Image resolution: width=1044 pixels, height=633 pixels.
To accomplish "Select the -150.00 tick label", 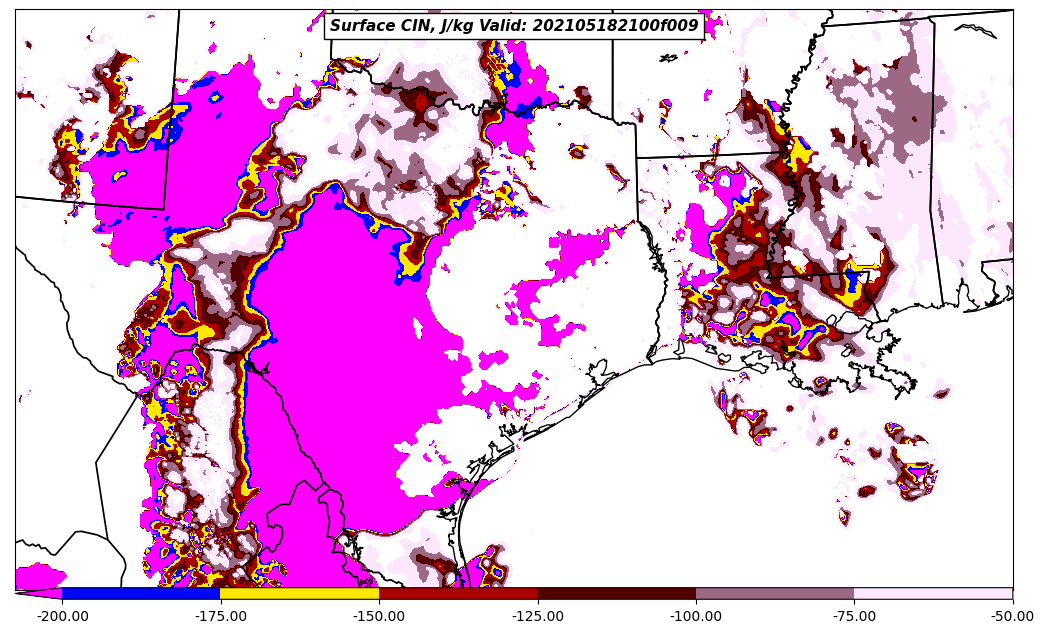I will click(379, 616).
